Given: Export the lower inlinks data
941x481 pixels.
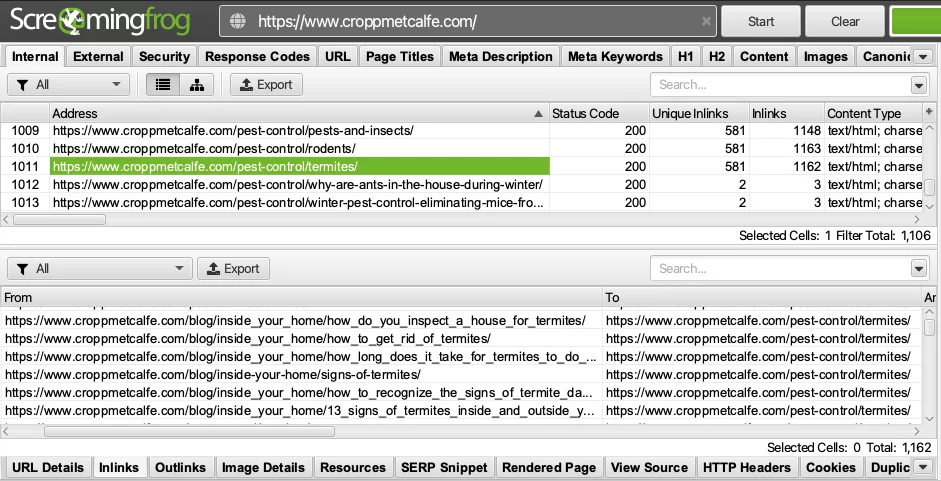Looking at the screenshot, I should pyautogui.click(x=233, y=268).
